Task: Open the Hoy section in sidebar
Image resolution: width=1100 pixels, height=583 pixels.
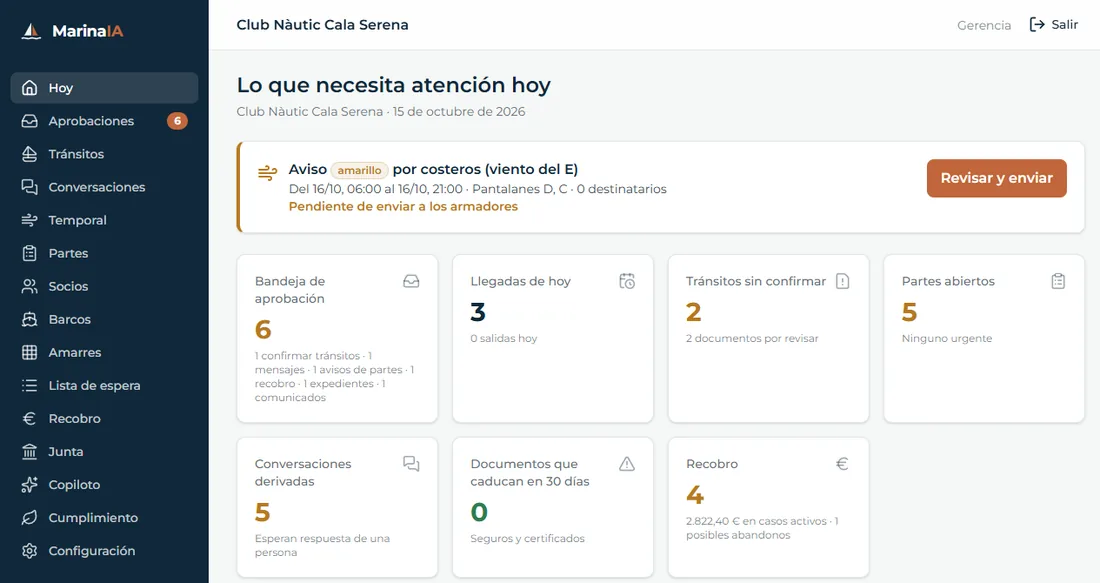Action: [x=105, y=88]
